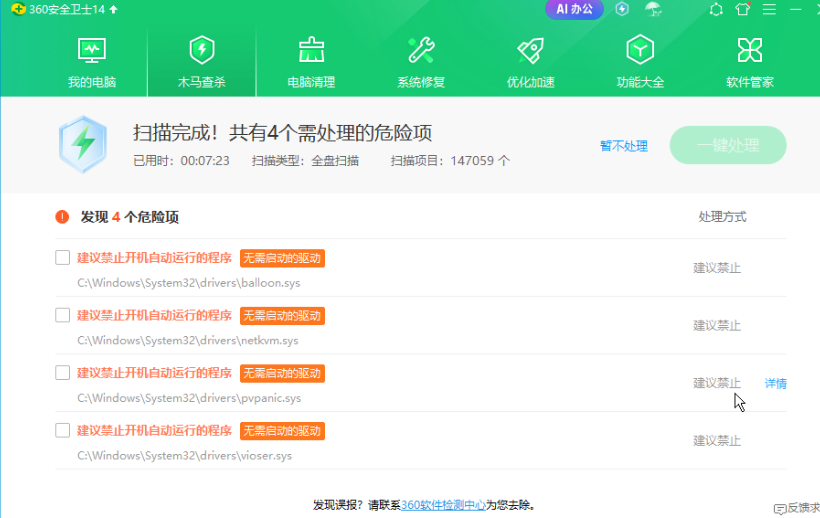The height and width of the screenshot is (518, 820).
Task: Open the 系统修复 wrench icon
Action: click(421, 51)
